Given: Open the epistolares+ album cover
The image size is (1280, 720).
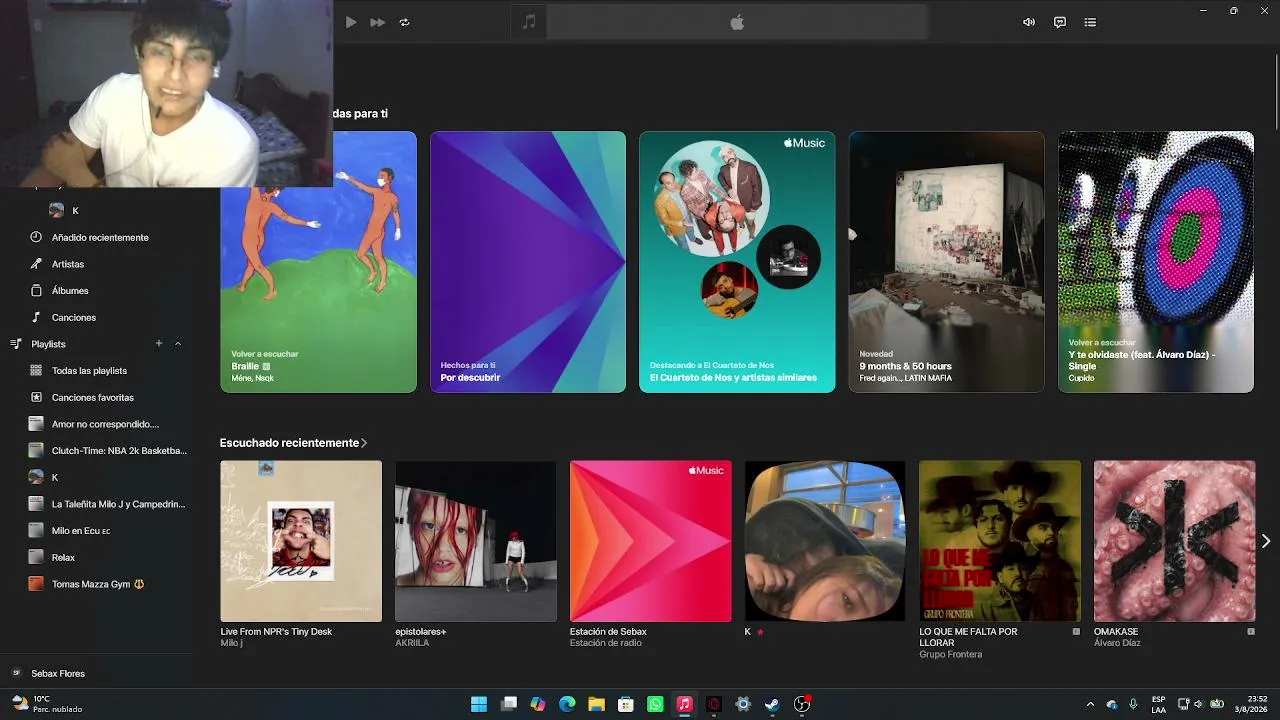Looking at the screenshot, I should (x=476, y=541).
